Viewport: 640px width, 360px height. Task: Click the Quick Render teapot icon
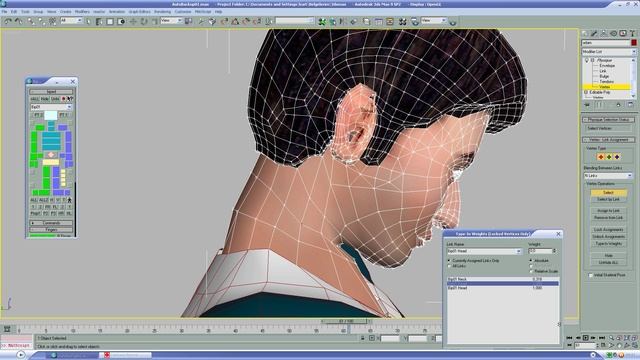[453, 21]
